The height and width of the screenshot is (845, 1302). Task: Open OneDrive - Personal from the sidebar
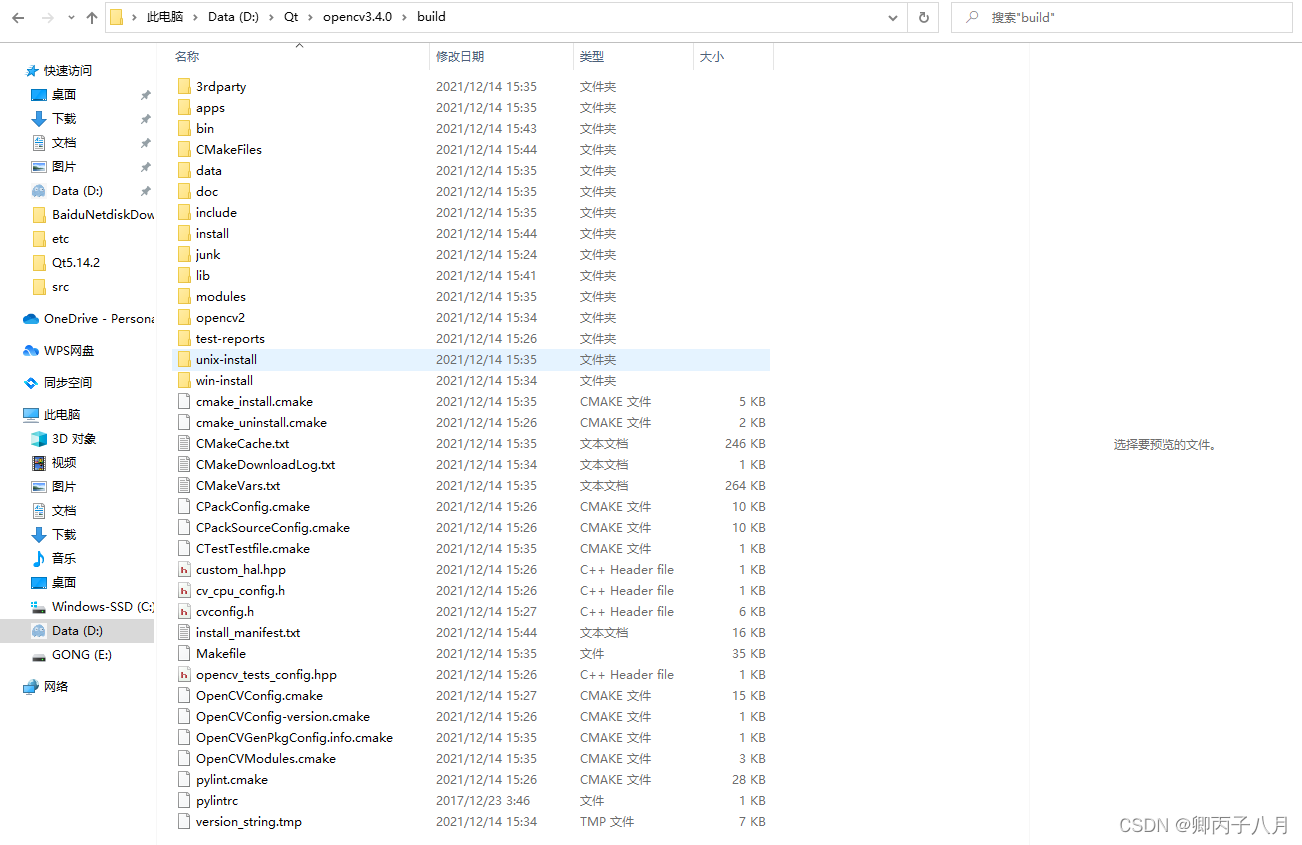coord(86,318)
